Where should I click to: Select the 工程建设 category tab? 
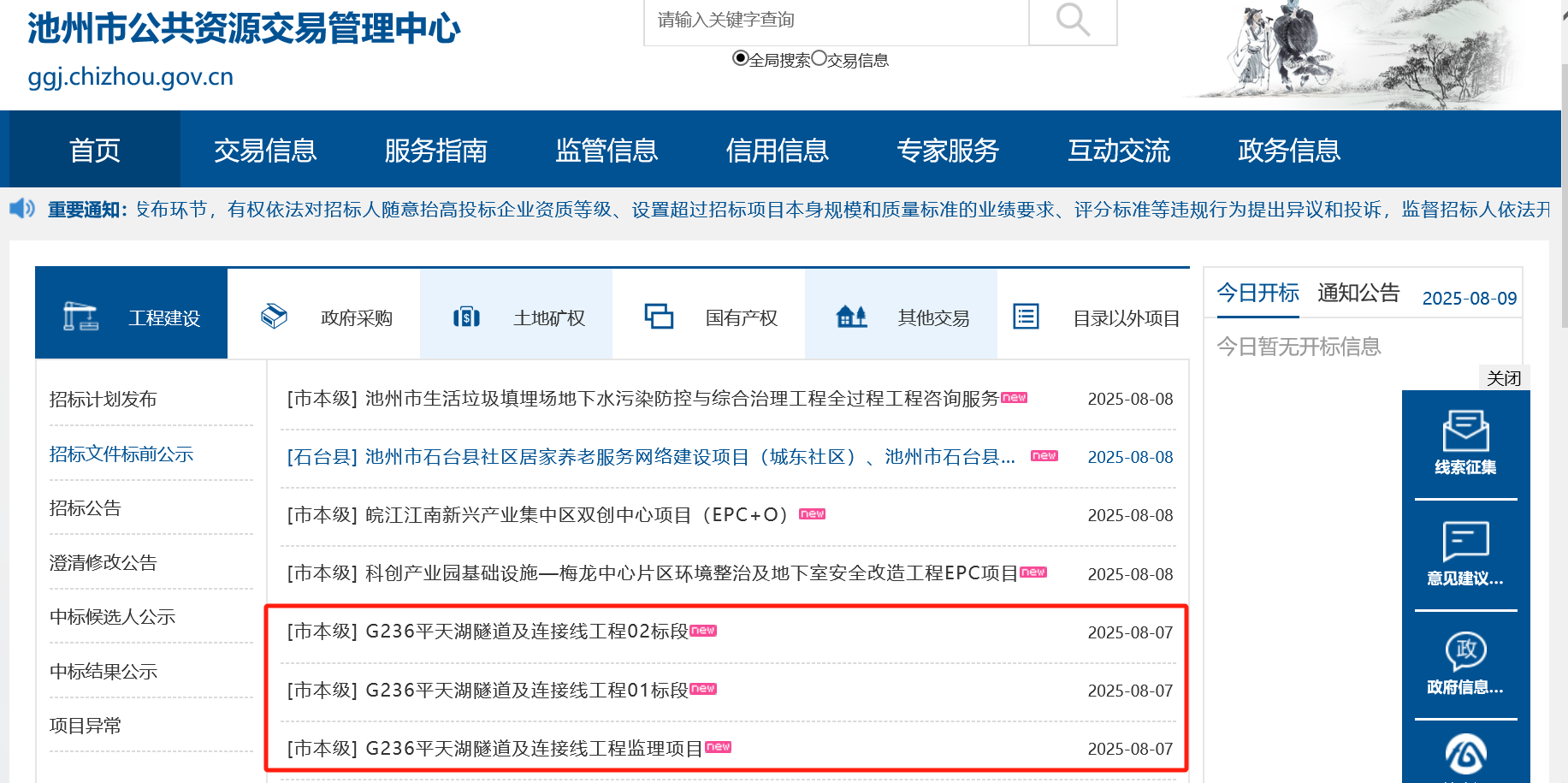(131, 313)
